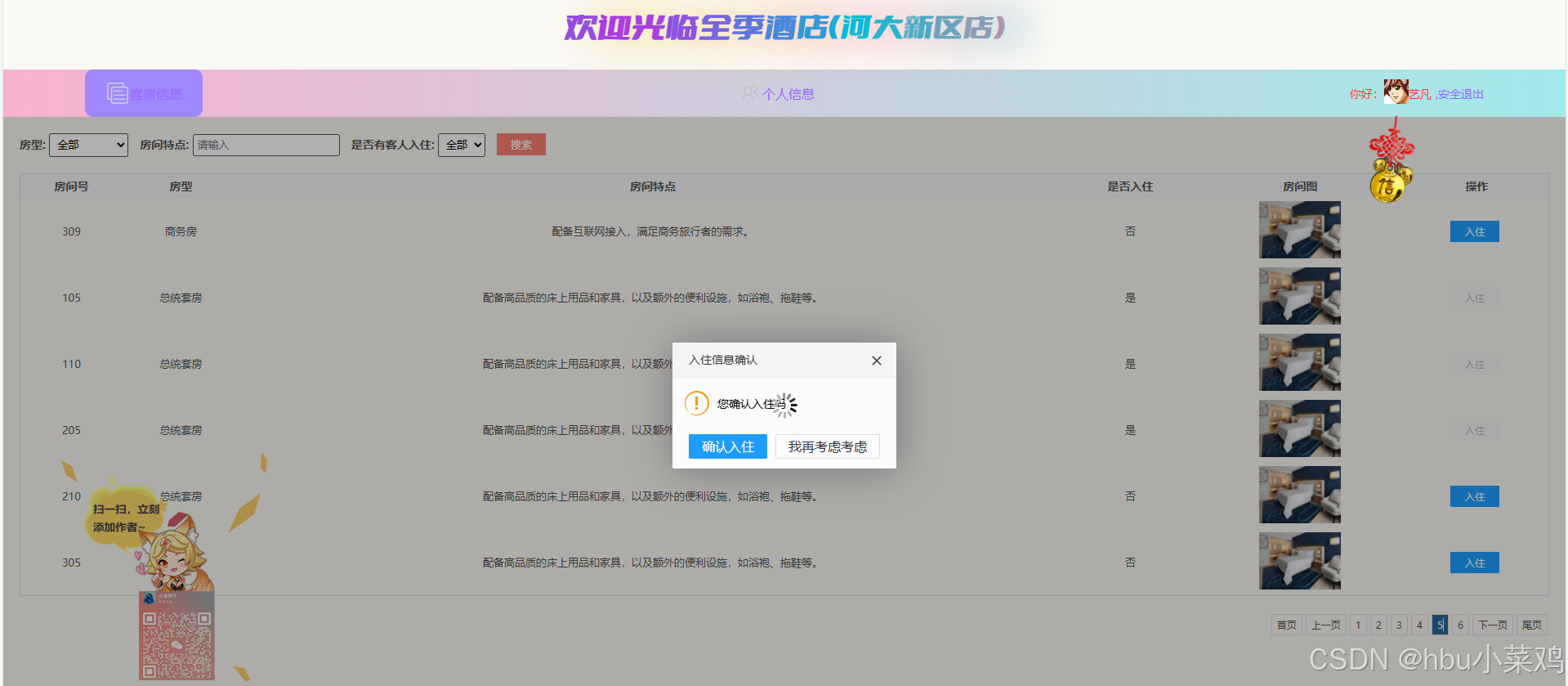This screenshot has width=1568, height=686.
Task: Open room 205 photo thumbnail
Action: point(1300,428)
